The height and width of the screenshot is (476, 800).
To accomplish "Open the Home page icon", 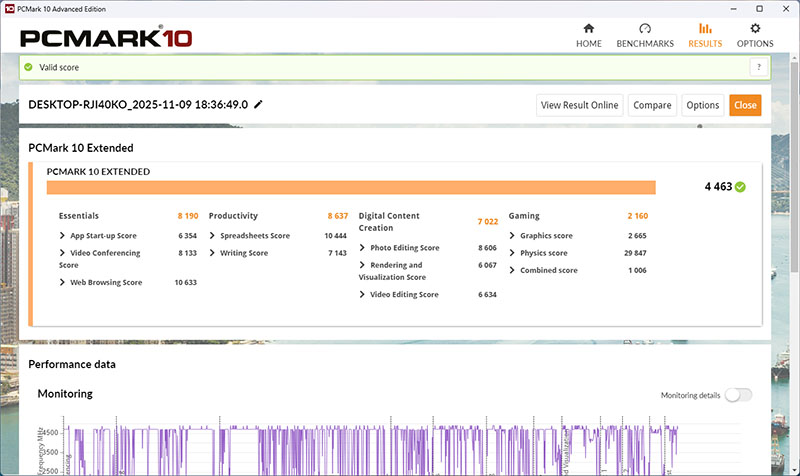I will point(589,29).
